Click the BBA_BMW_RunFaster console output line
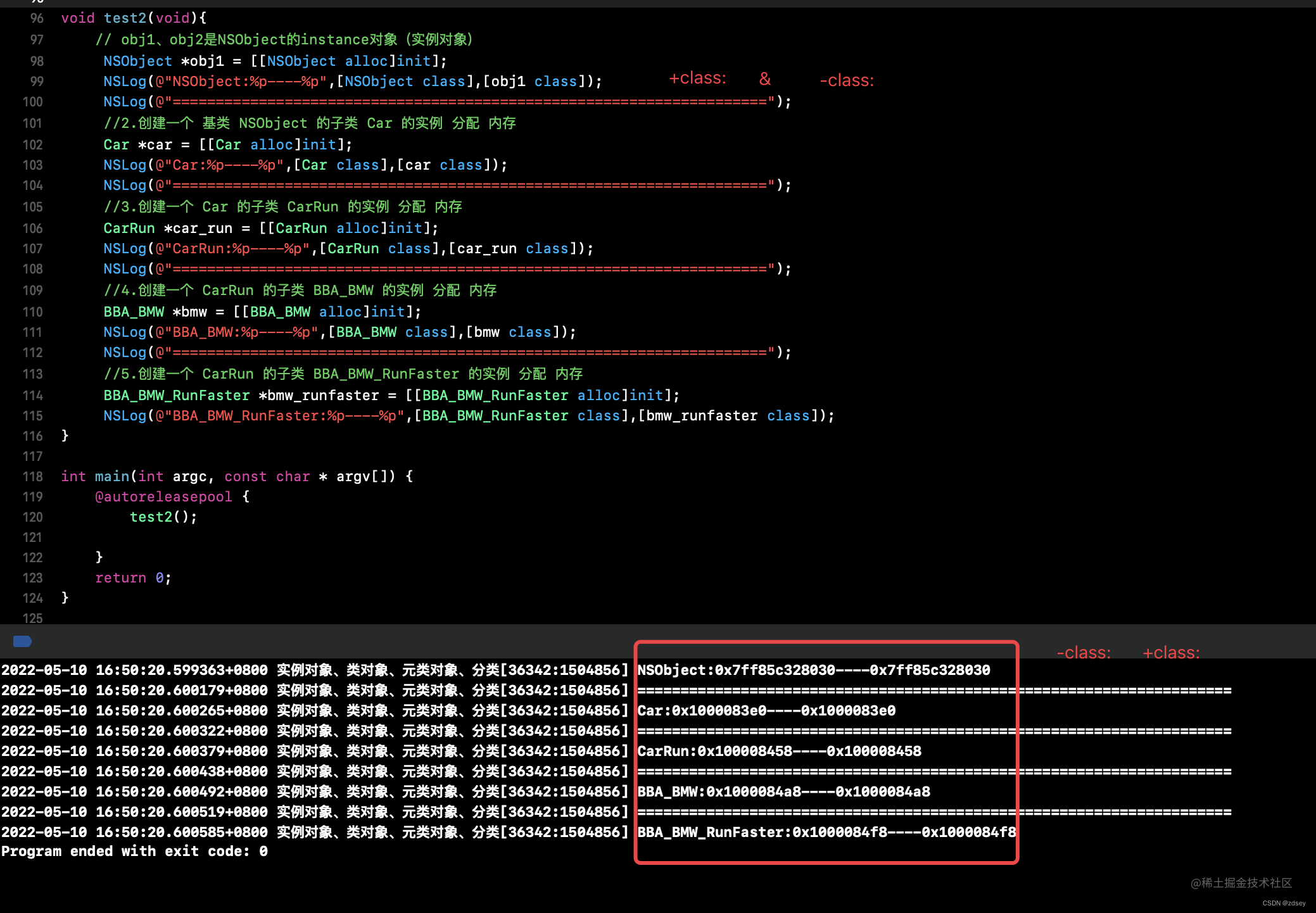This screenshot has height=913, width=1316. 826,833
